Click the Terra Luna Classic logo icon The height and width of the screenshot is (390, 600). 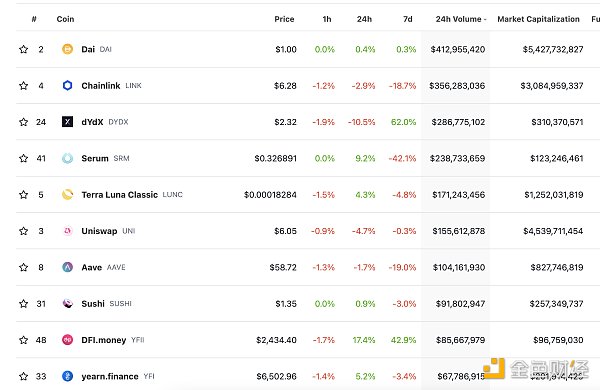tap(67, 194)
